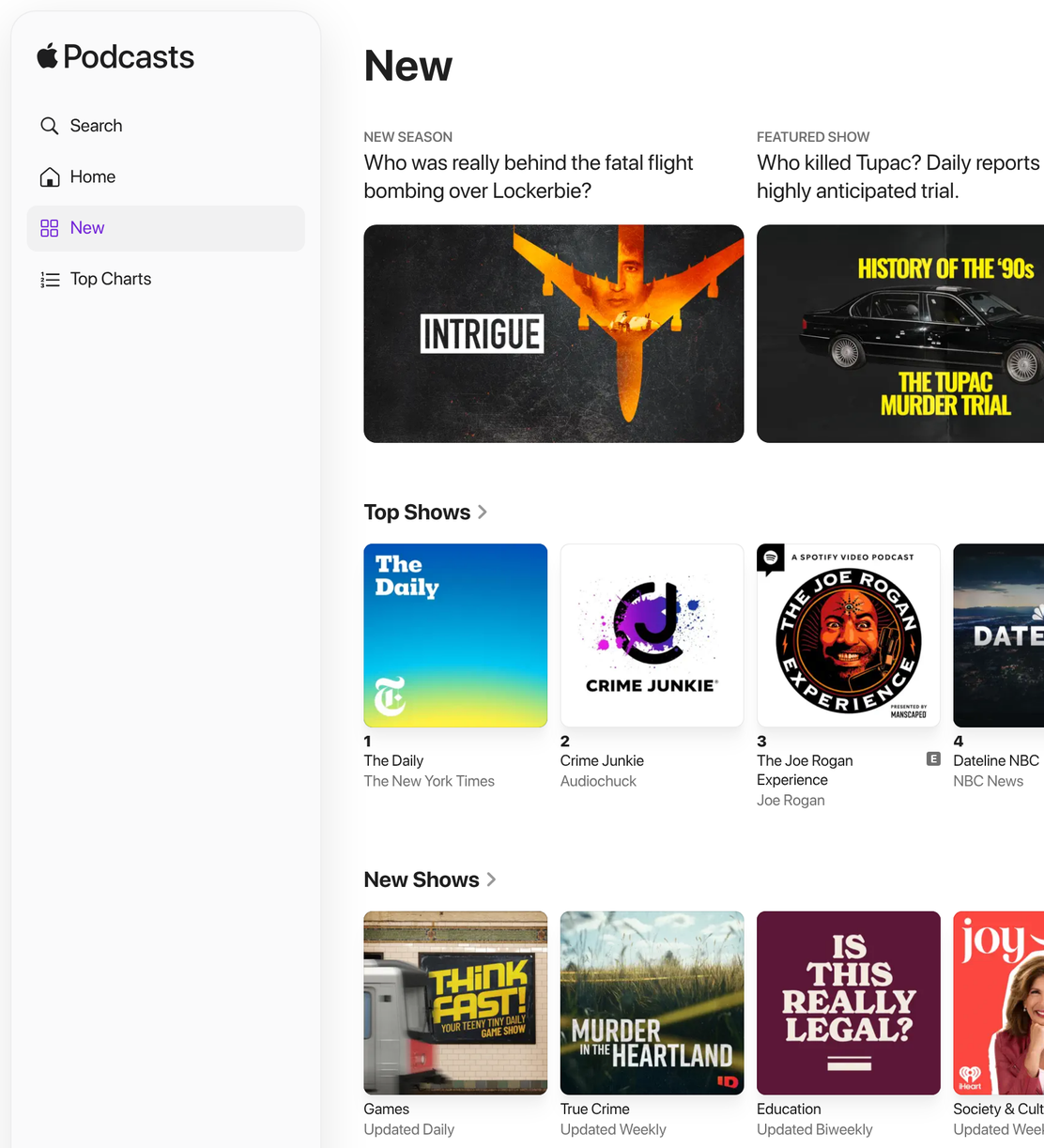This screenshot has width=1044, height=1148.
Task: Click the Search magnifier icon
Action: tap(50, 126)
